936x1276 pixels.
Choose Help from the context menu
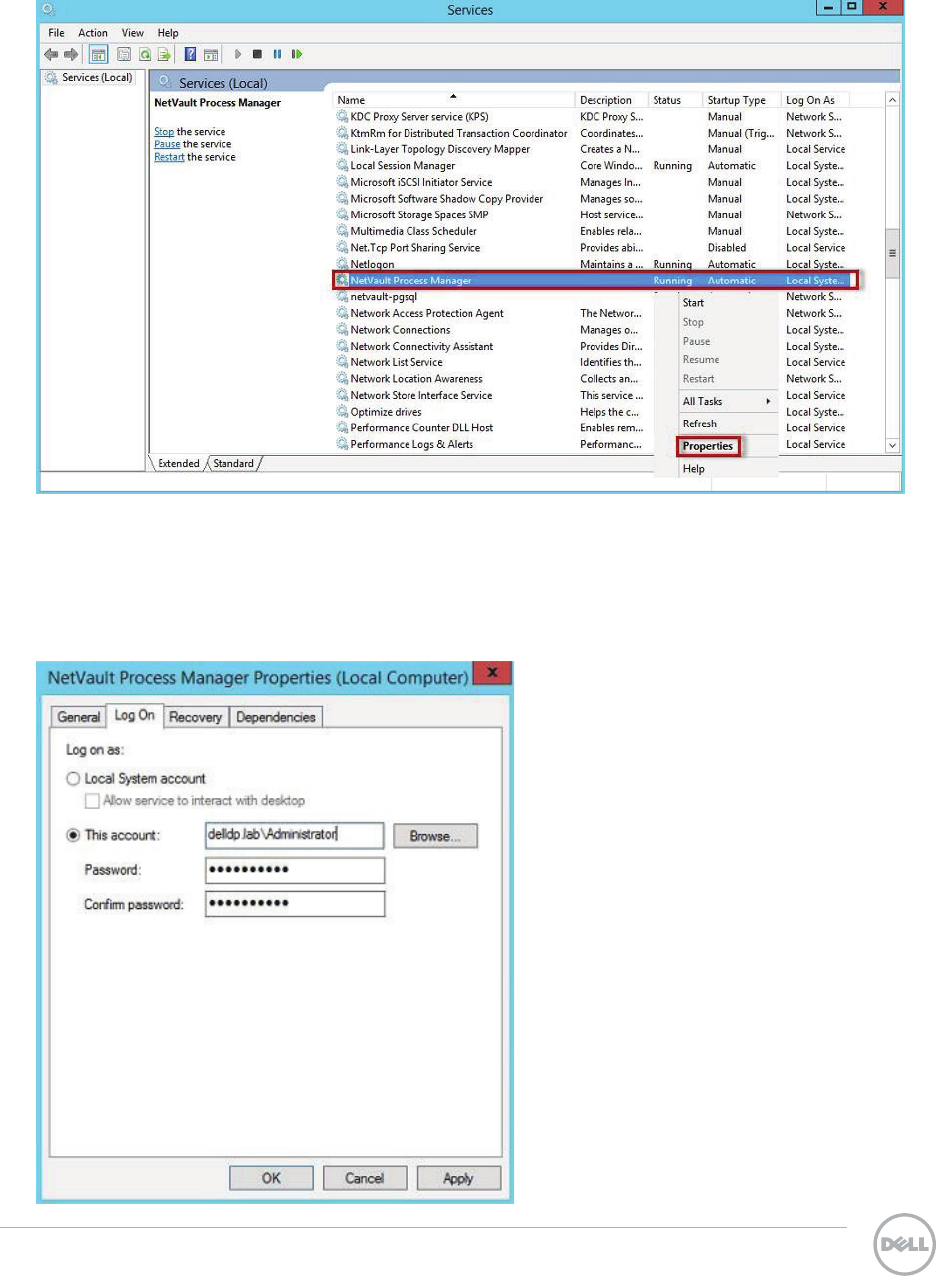click(x=693, y=469)
